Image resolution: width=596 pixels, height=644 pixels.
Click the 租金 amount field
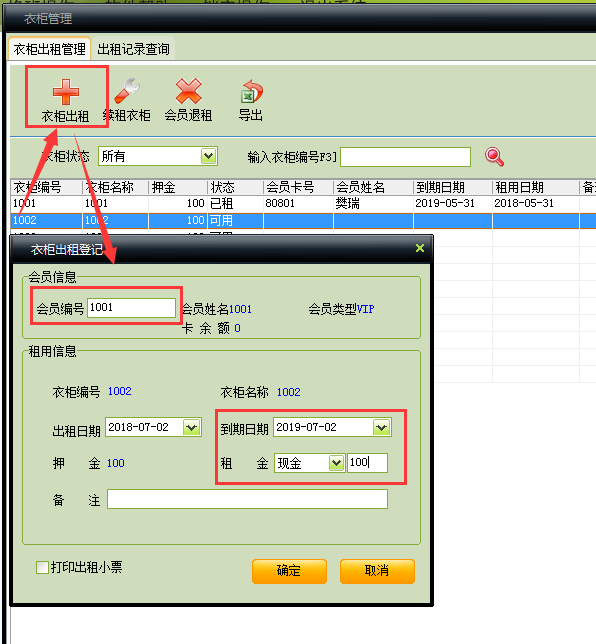tap(367, 463)
